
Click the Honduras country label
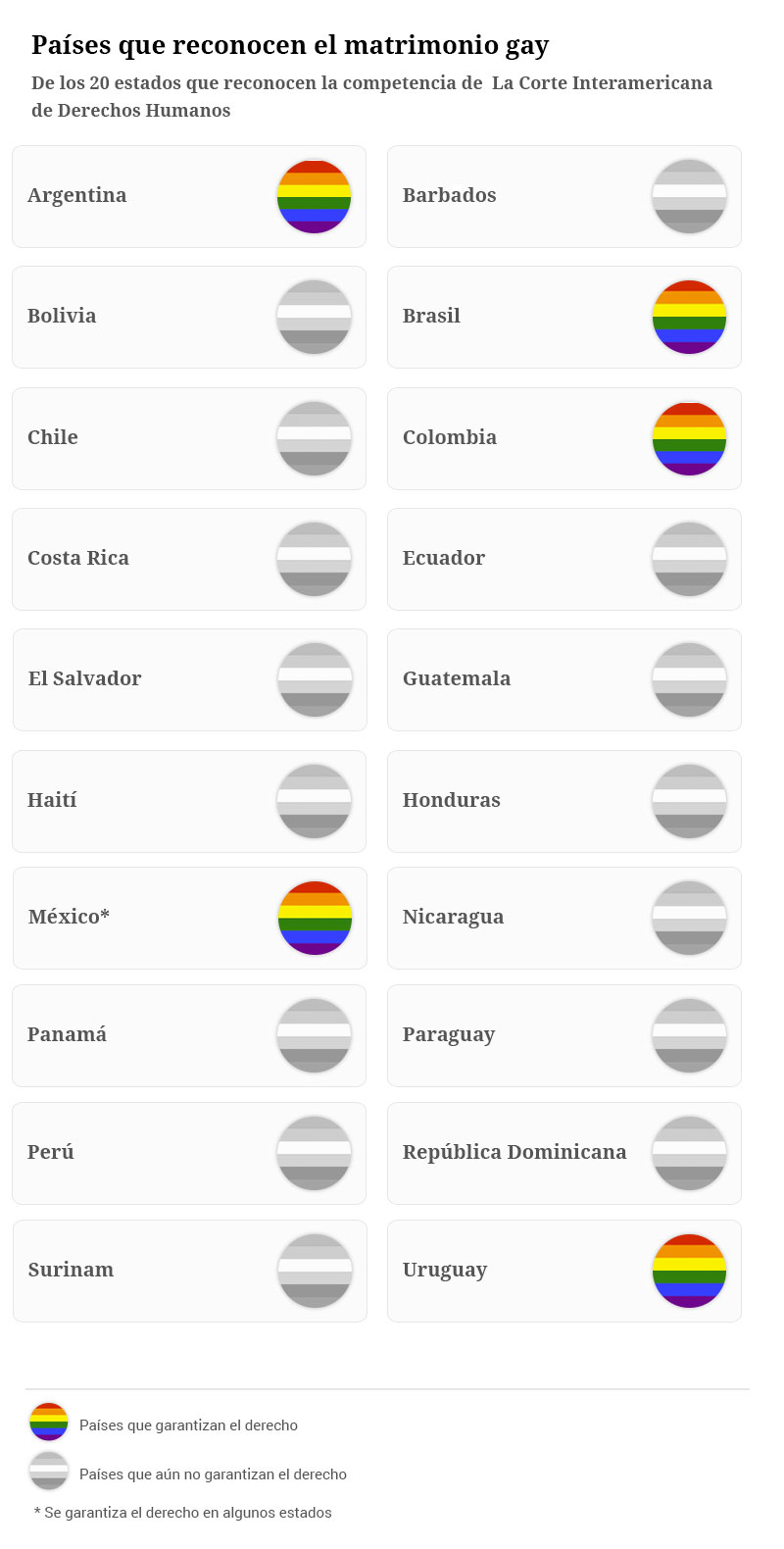click(x=451, y=800)
